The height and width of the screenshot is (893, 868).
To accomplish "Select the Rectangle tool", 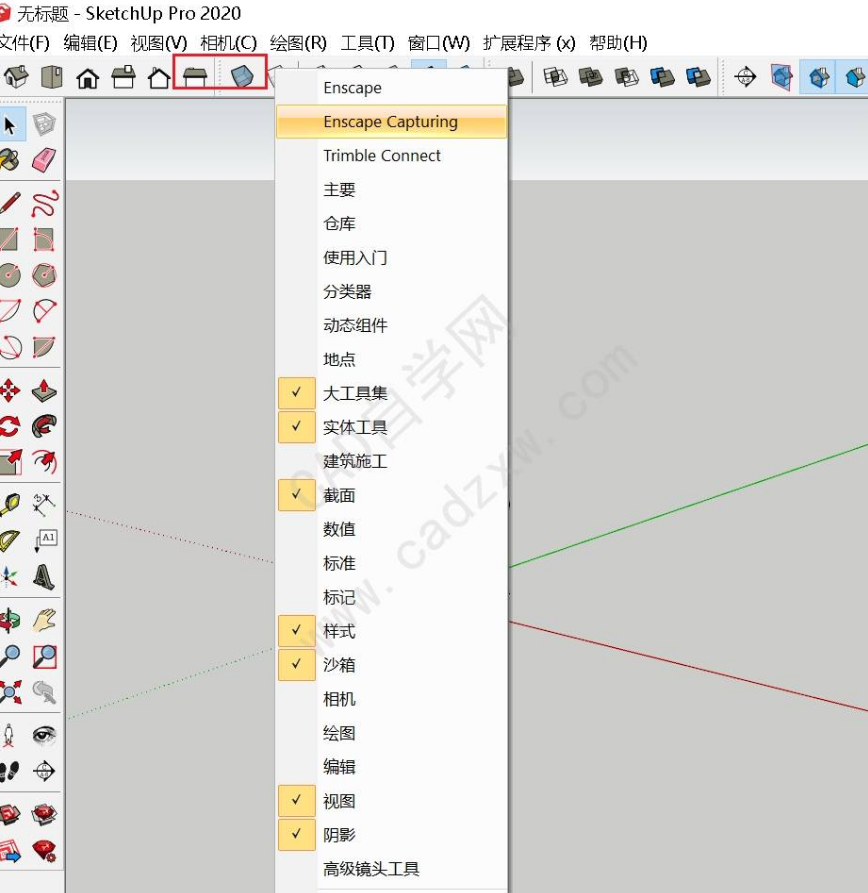I will (x=10, y=240).
